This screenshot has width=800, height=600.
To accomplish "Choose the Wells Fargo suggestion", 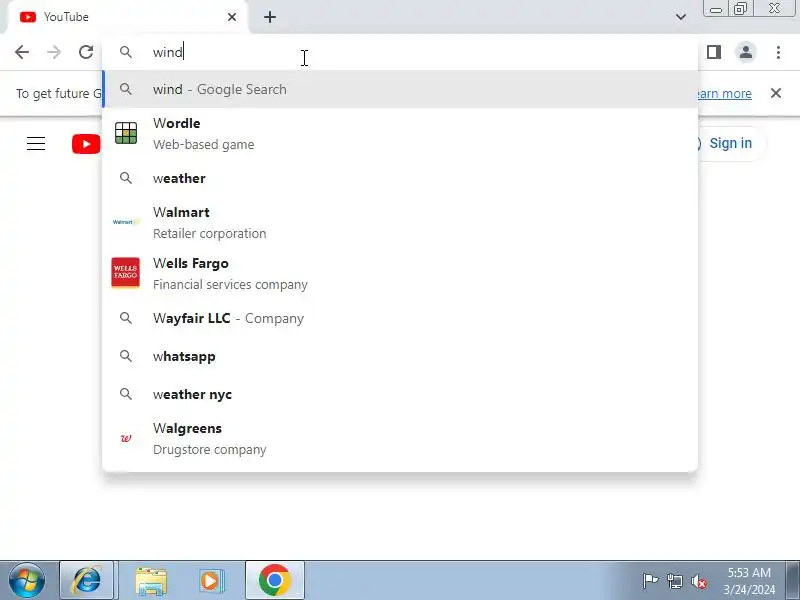I will [400, 273].
